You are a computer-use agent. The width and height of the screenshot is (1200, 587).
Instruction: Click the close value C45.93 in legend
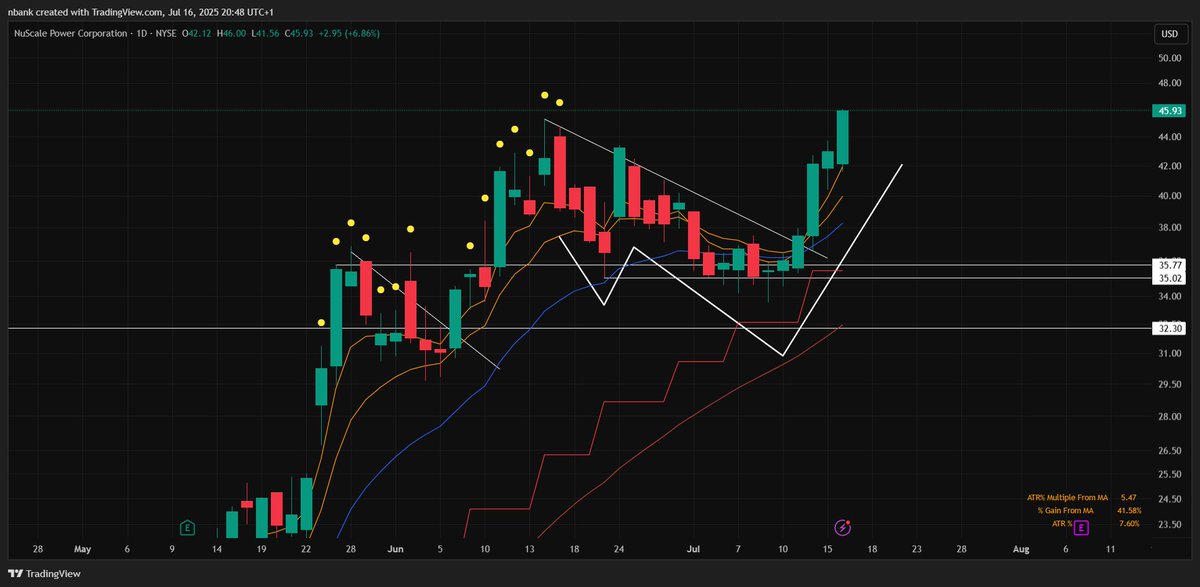point(300,34)
